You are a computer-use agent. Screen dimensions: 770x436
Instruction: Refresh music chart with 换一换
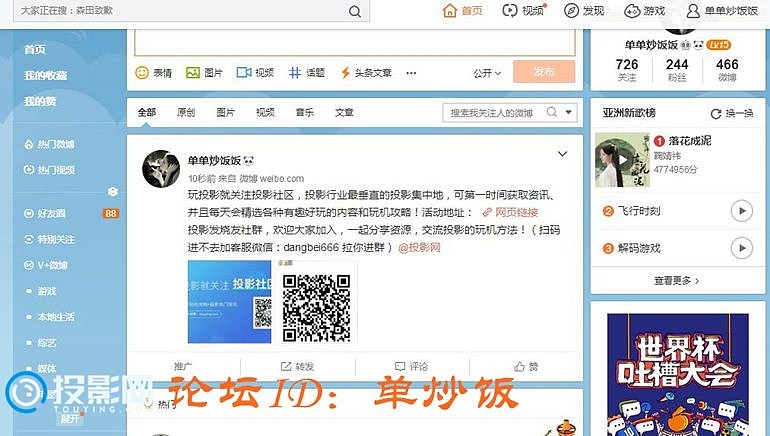732,113
